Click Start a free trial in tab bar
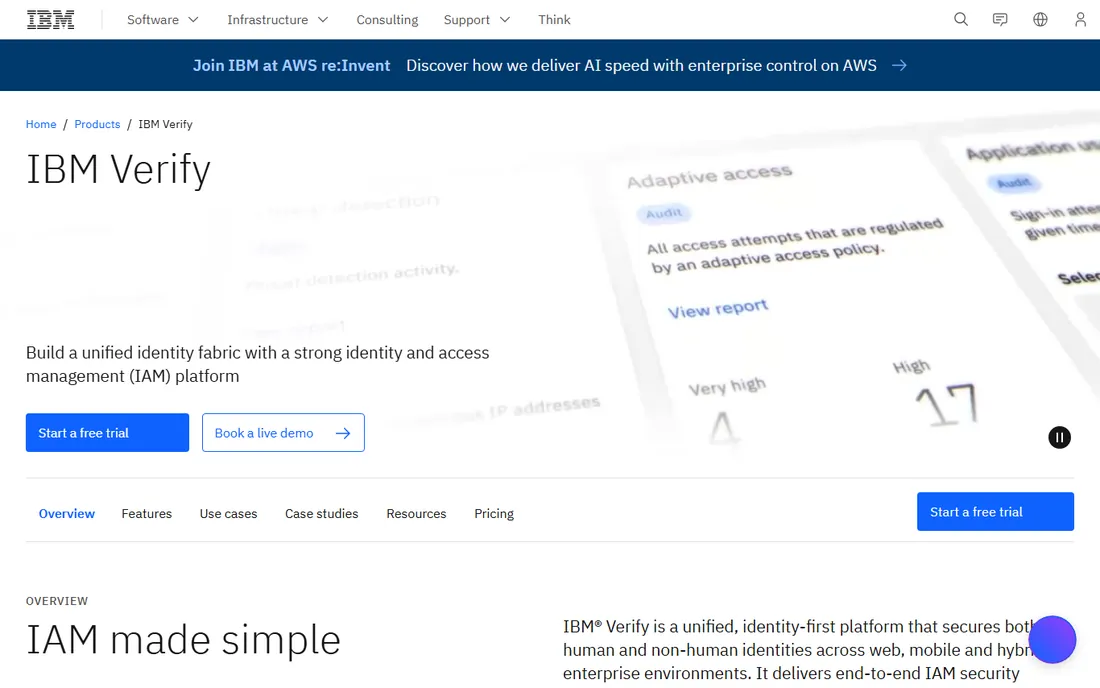The height and width of the screenshot is (688, 1100). [995, 511]
